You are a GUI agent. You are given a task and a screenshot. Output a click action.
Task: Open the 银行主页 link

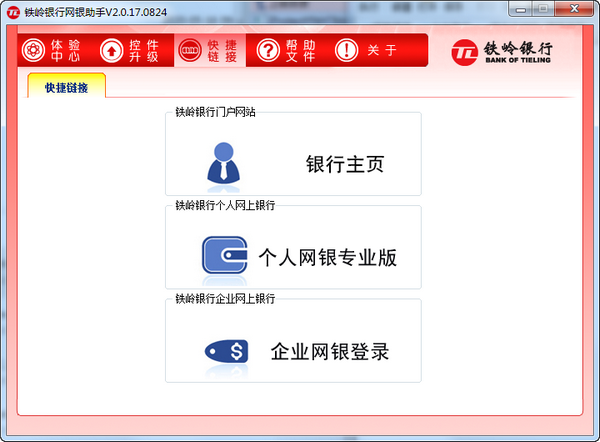point(345,164)
